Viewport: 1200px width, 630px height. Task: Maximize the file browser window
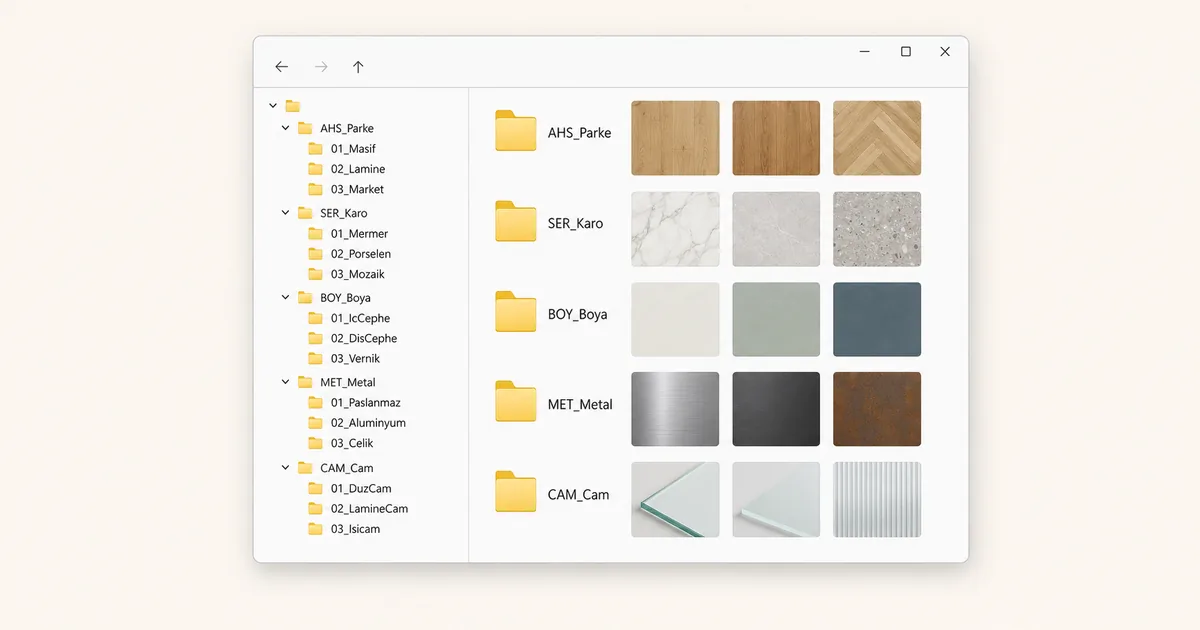coord(905,52)
